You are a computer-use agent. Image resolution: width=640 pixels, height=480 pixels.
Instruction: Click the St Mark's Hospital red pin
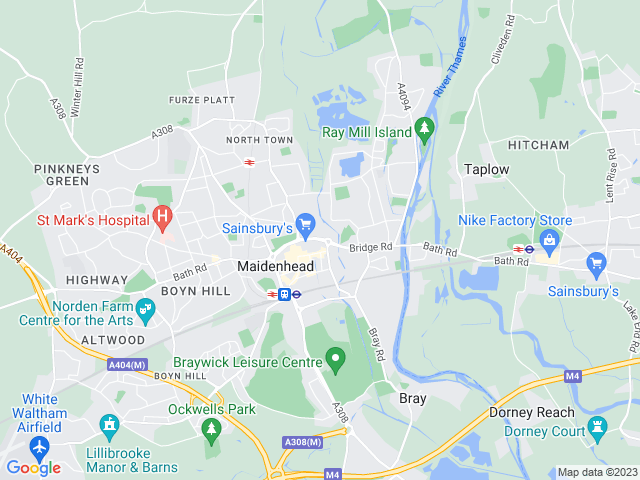click(x=162, y=218)
